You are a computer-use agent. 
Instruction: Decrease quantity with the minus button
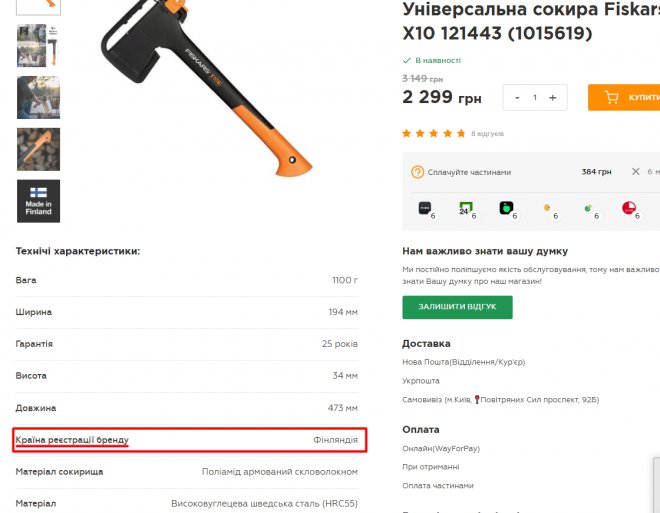[517, 98]
